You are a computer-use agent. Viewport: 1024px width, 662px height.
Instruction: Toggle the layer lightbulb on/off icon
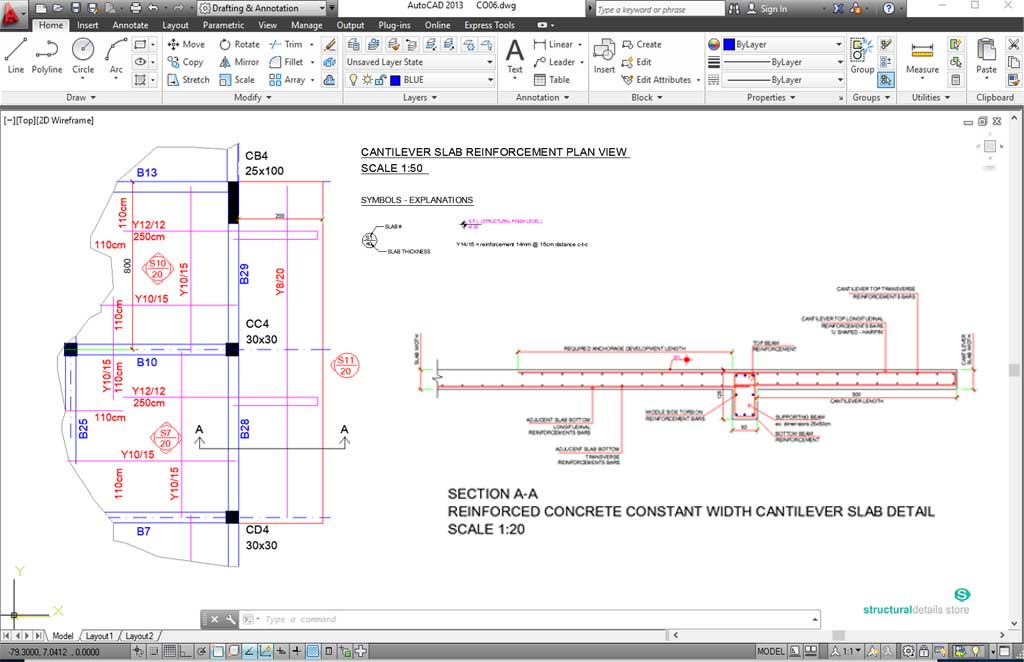coord(352,80)
